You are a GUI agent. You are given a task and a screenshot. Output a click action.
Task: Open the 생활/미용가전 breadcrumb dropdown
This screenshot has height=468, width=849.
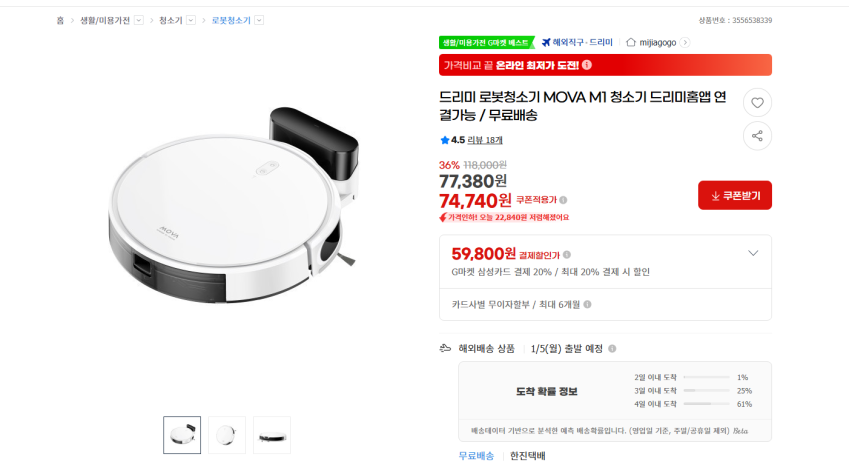(139, 20)
